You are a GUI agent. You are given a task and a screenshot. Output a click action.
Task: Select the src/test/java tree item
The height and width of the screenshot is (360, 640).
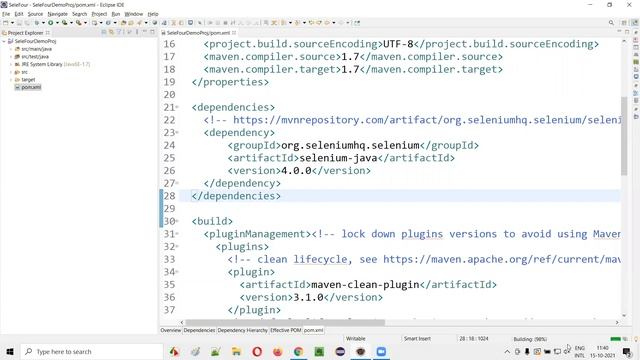click(35, 57)
